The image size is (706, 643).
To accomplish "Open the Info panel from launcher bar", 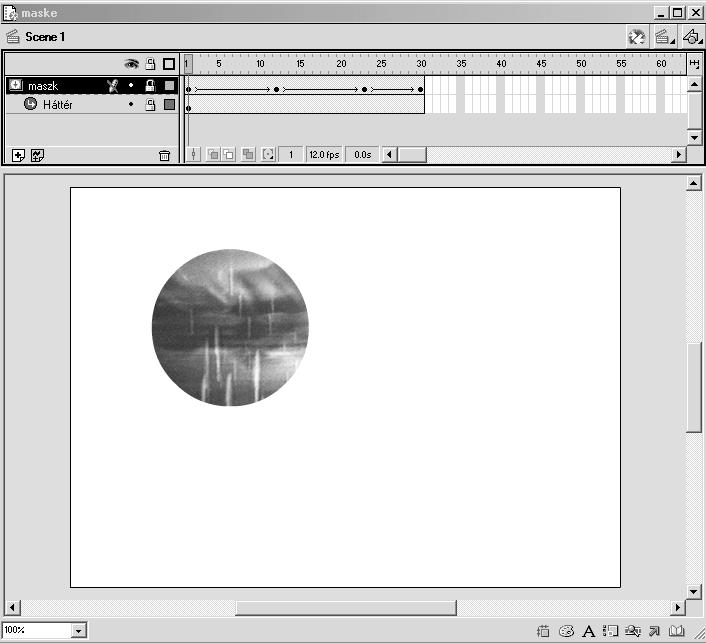I will click(543, 631).
